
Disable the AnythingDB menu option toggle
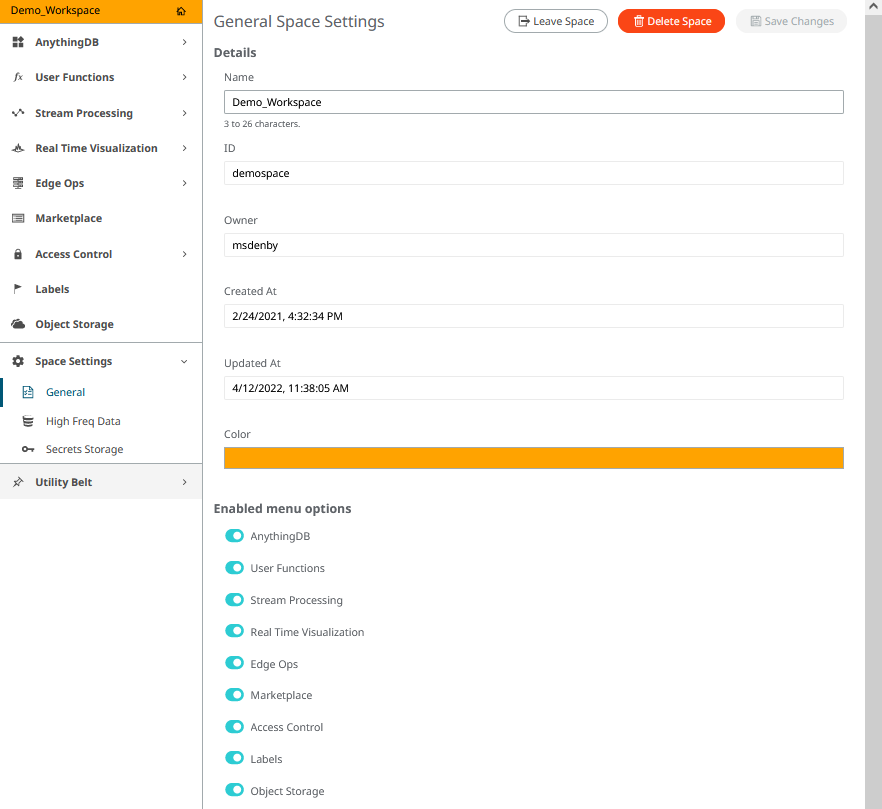pyautogui.click(x=234, y=536)
